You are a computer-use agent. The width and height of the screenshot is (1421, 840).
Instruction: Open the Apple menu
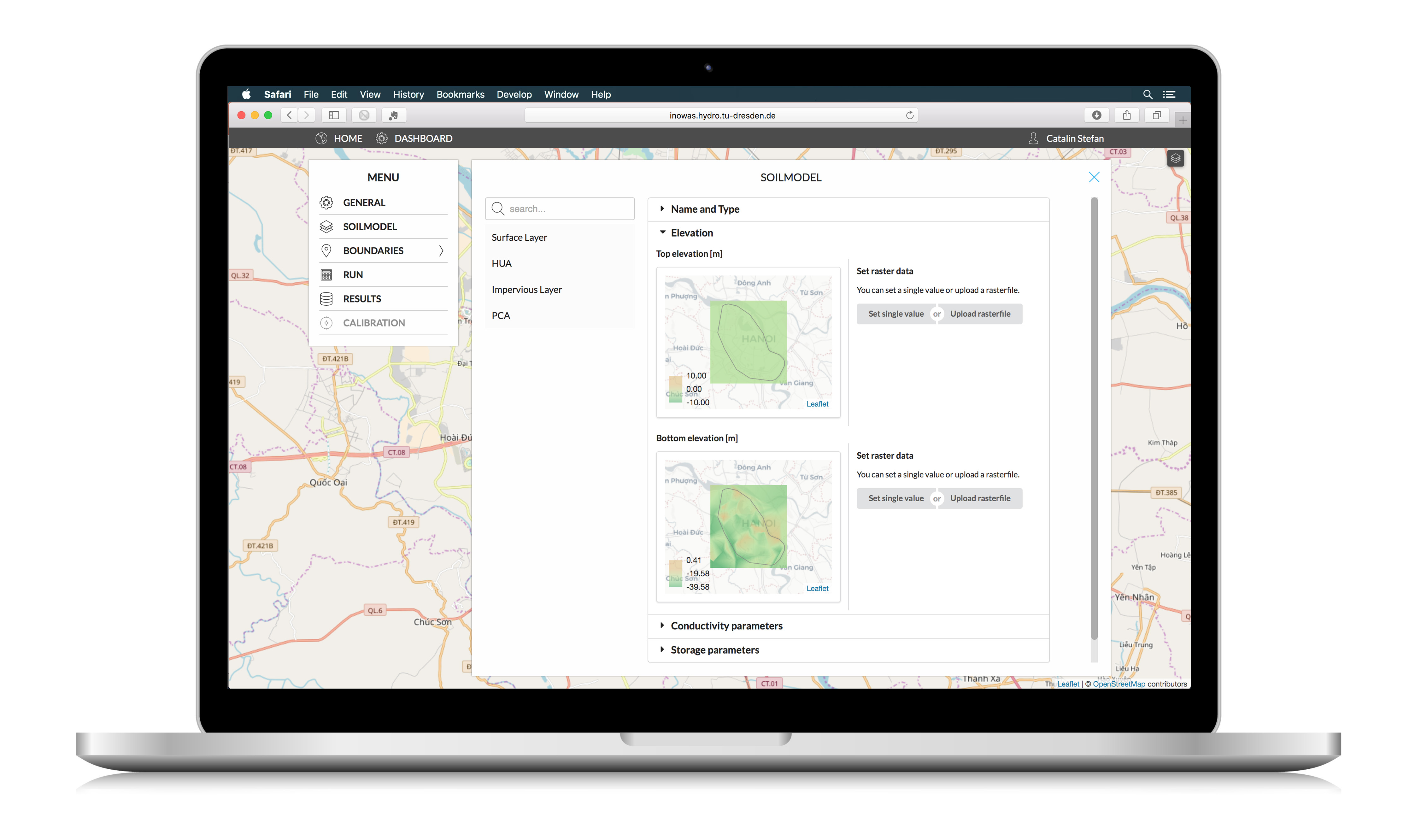246,95
